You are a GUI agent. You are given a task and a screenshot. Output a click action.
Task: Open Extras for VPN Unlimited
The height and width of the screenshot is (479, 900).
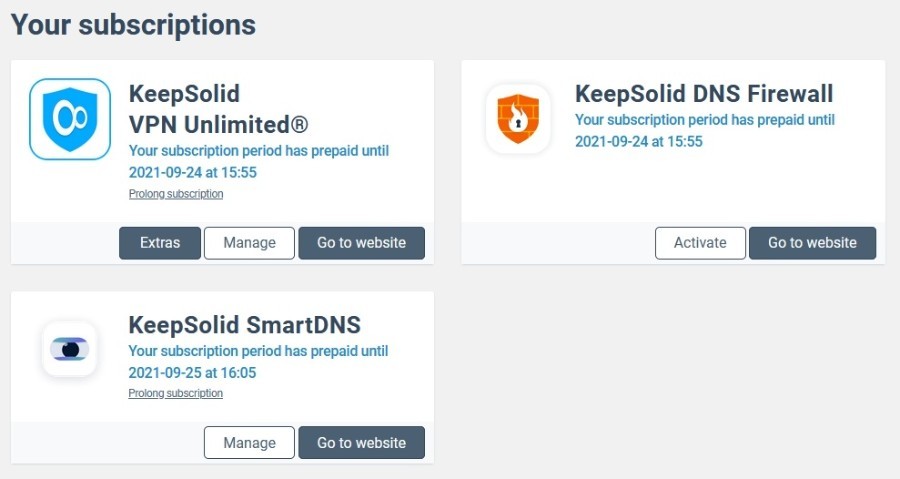click(x=160, y=243)
